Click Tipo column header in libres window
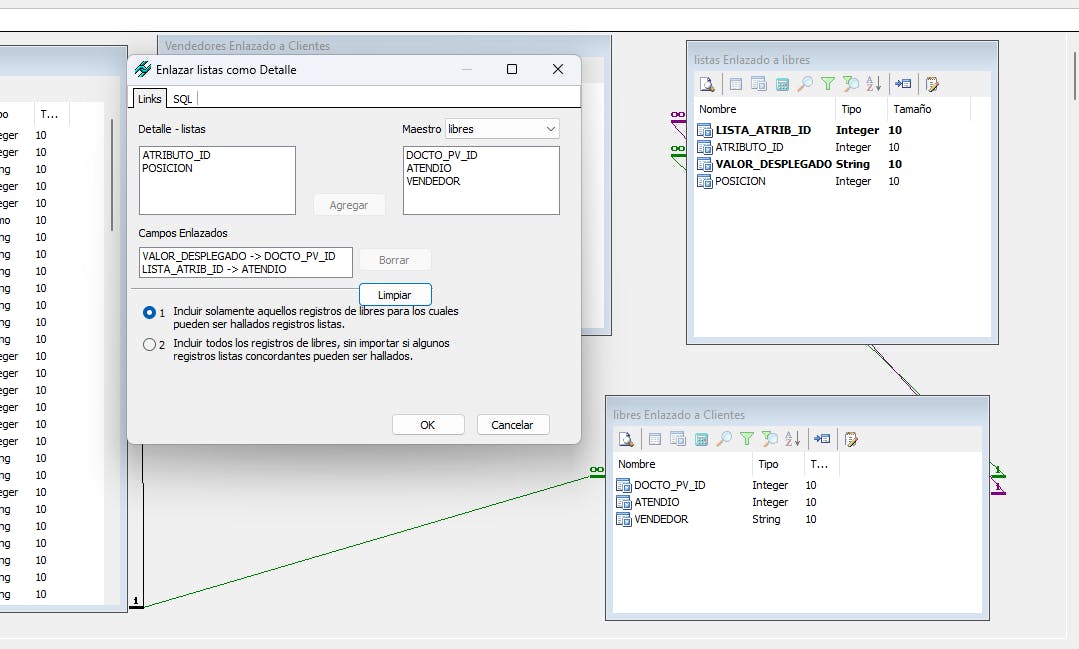Image resolution: width=1079 pixels, height=649 pixels. [x=778, y=464]
